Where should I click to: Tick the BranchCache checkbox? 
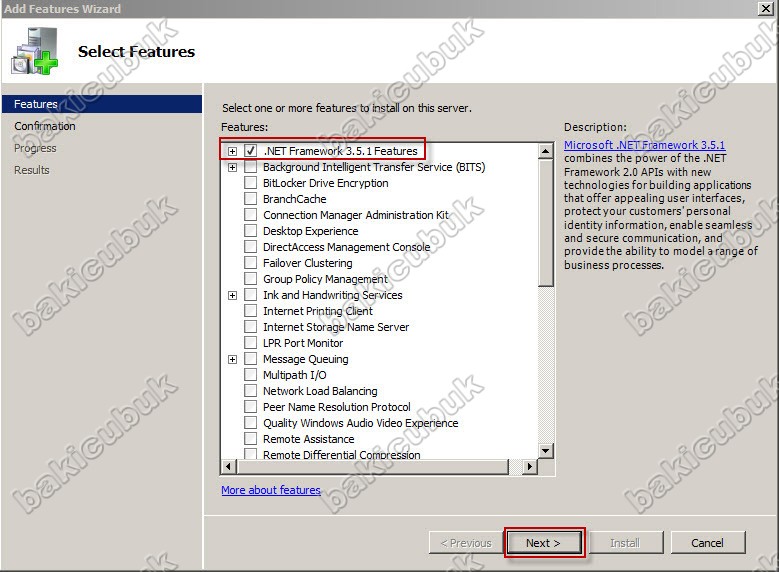tap(250, 199)
